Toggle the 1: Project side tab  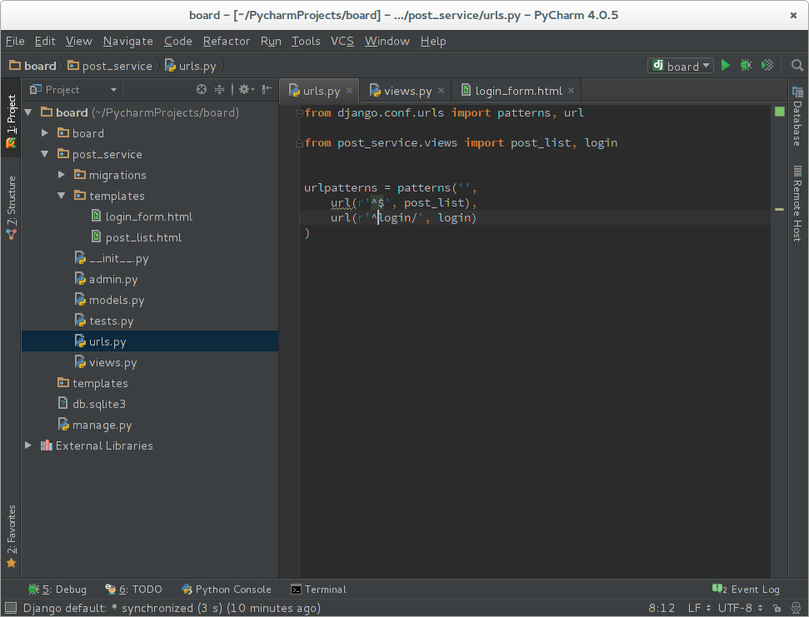click(11, 121)
